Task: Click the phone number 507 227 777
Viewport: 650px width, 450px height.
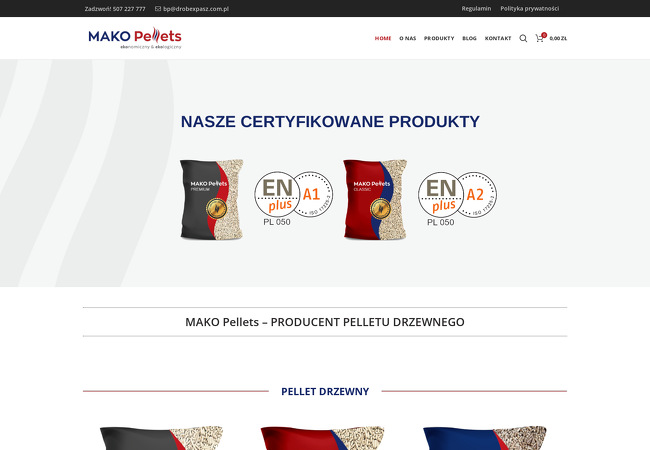Action: 129,9
